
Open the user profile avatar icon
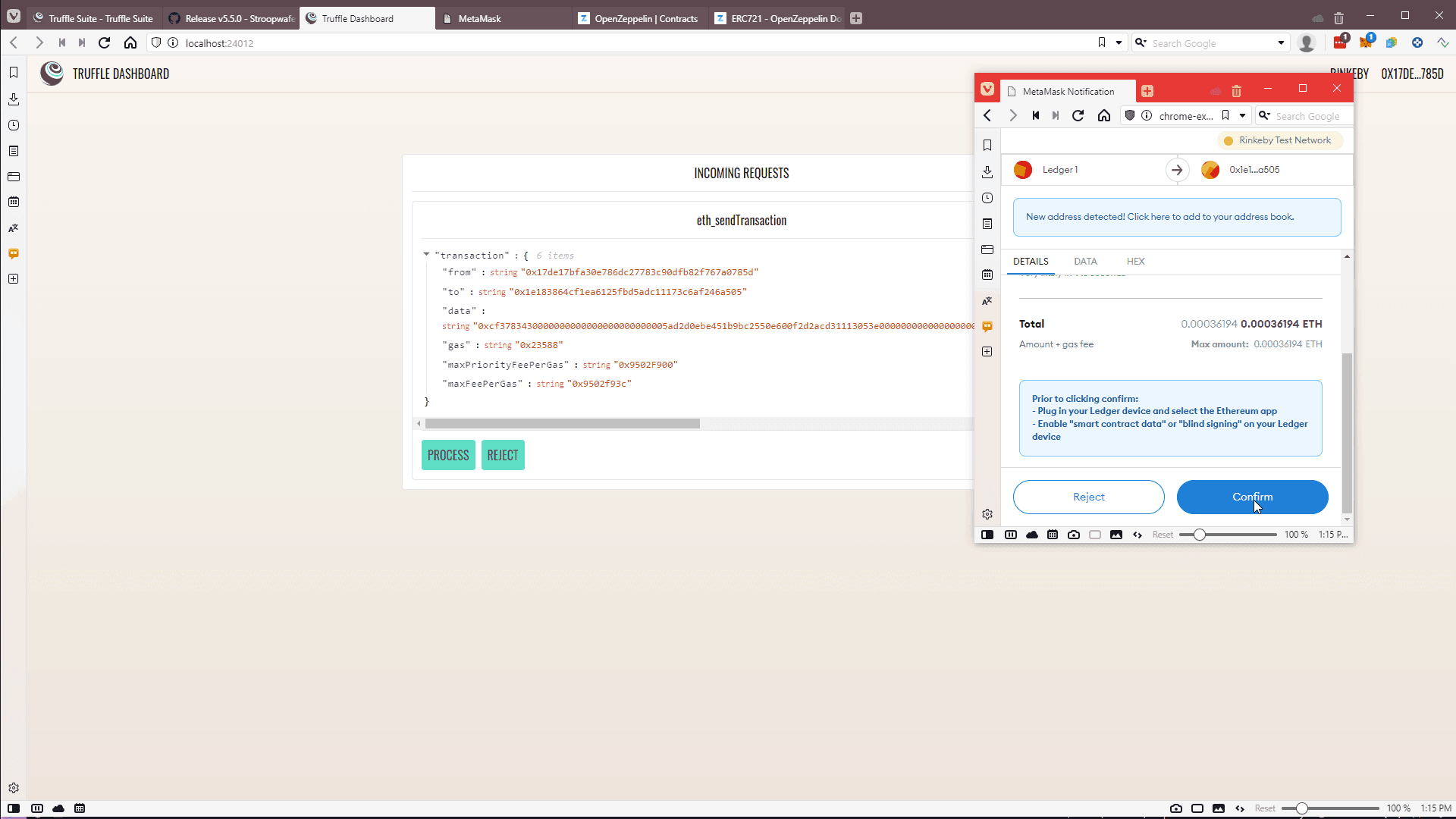1306,43
